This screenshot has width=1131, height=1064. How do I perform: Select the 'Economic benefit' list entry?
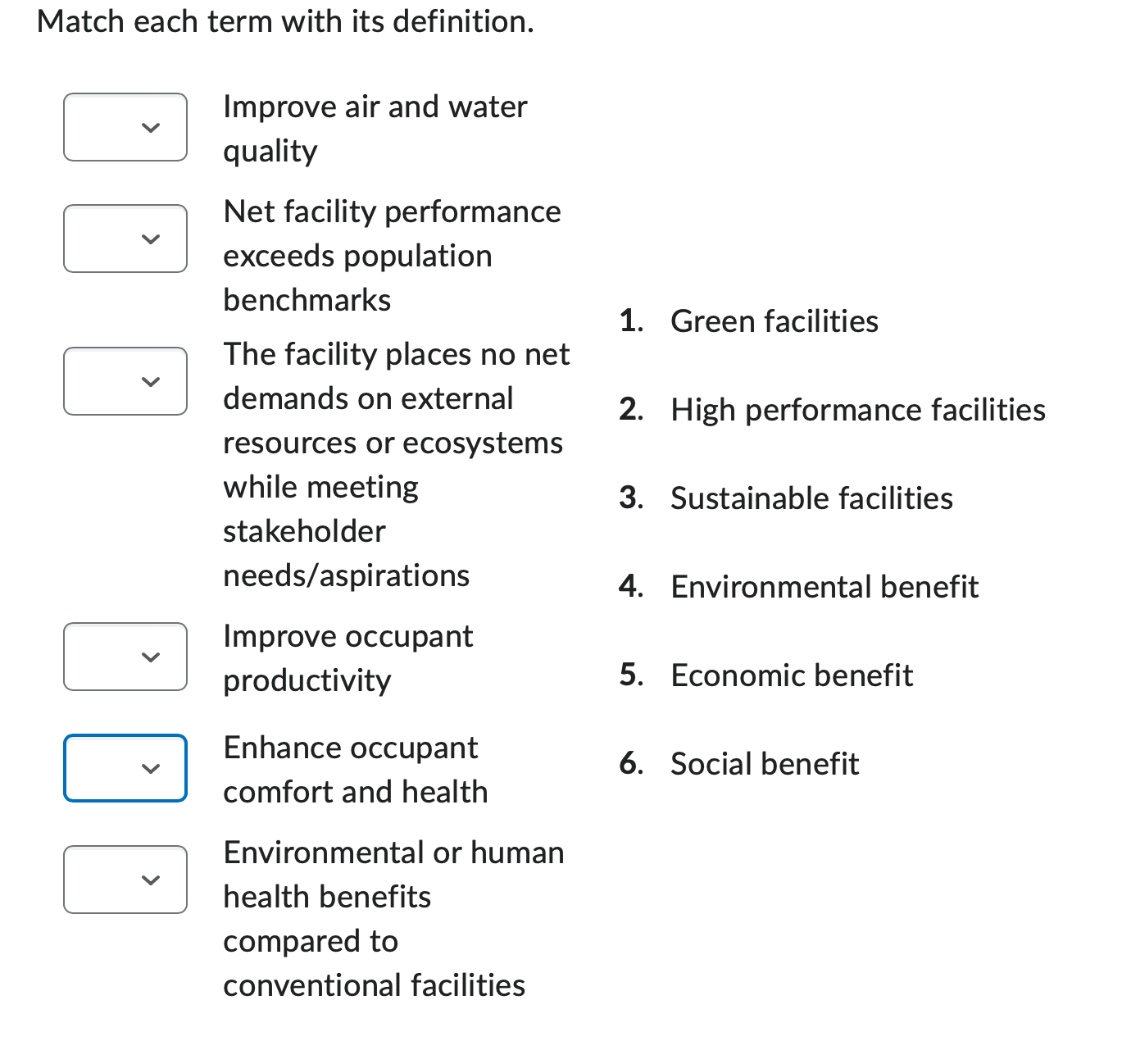point(791,675)
